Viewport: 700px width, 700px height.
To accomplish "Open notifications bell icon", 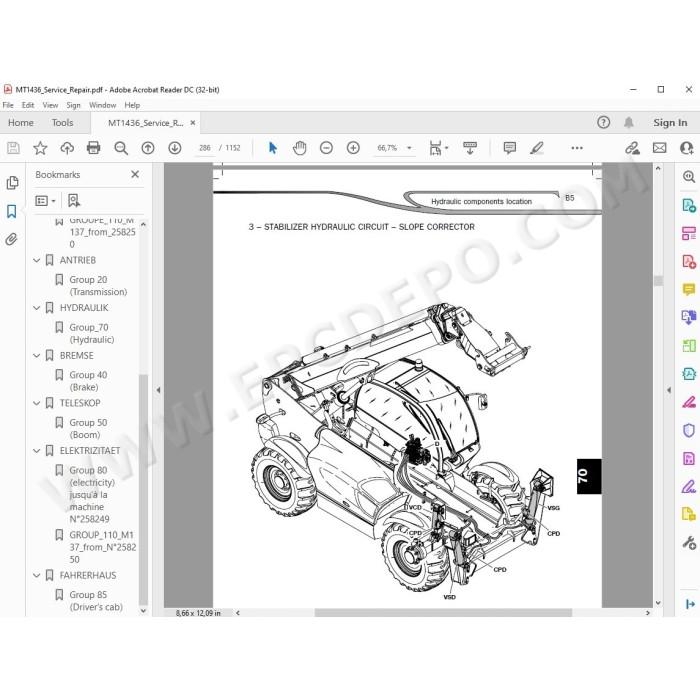I will 629,122.
